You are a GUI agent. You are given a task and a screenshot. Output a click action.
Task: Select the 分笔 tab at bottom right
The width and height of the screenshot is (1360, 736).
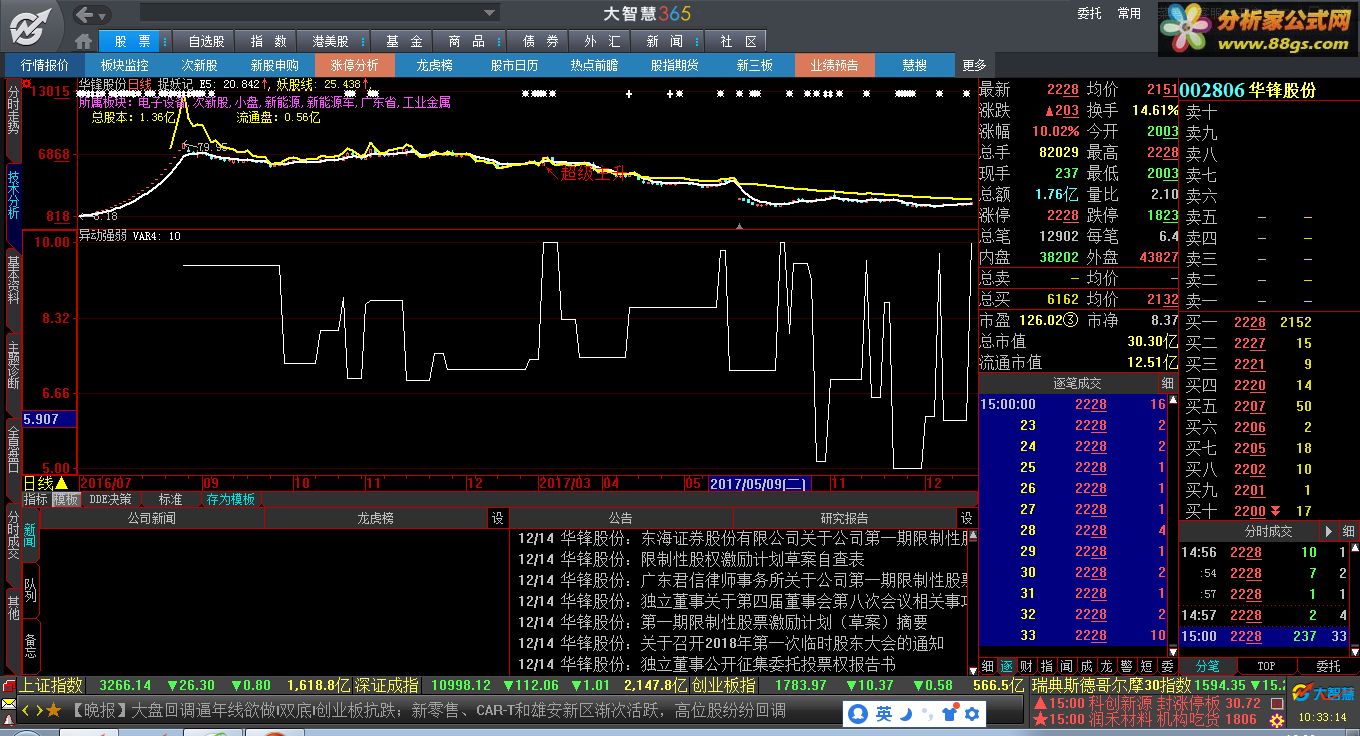[1207, 666]
